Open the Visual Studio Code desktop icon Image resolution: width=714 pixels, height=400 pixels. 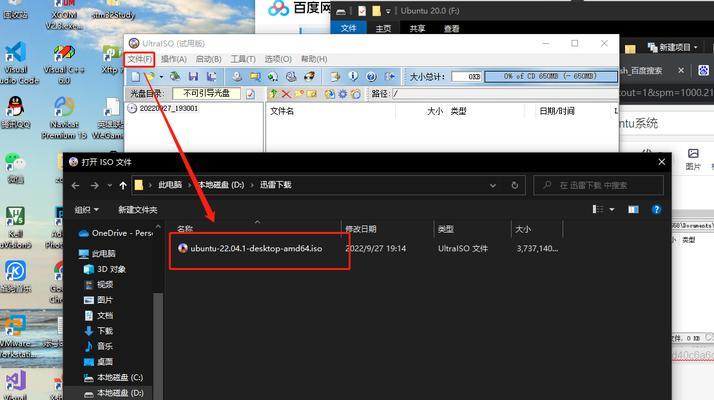(x=16, y=63)
